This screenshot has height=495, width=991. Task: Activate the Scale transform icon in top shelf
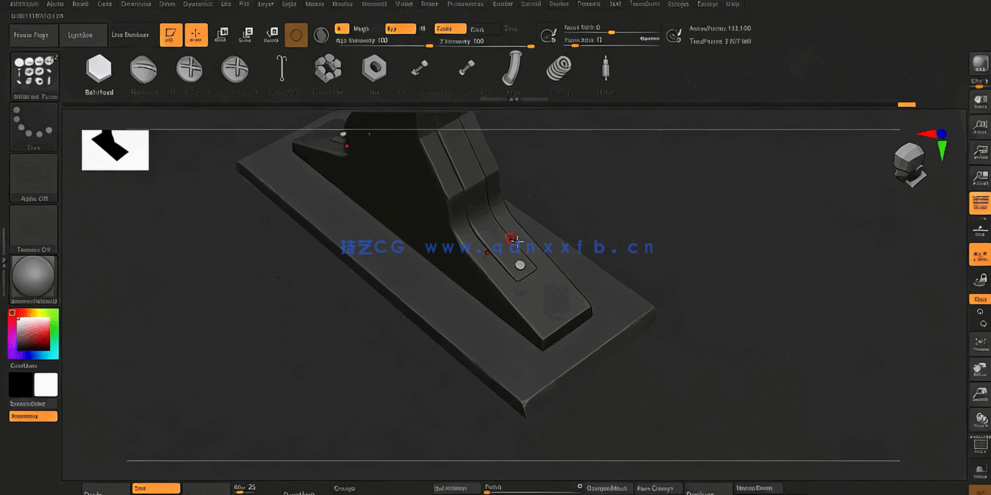[x=246, y=35]
